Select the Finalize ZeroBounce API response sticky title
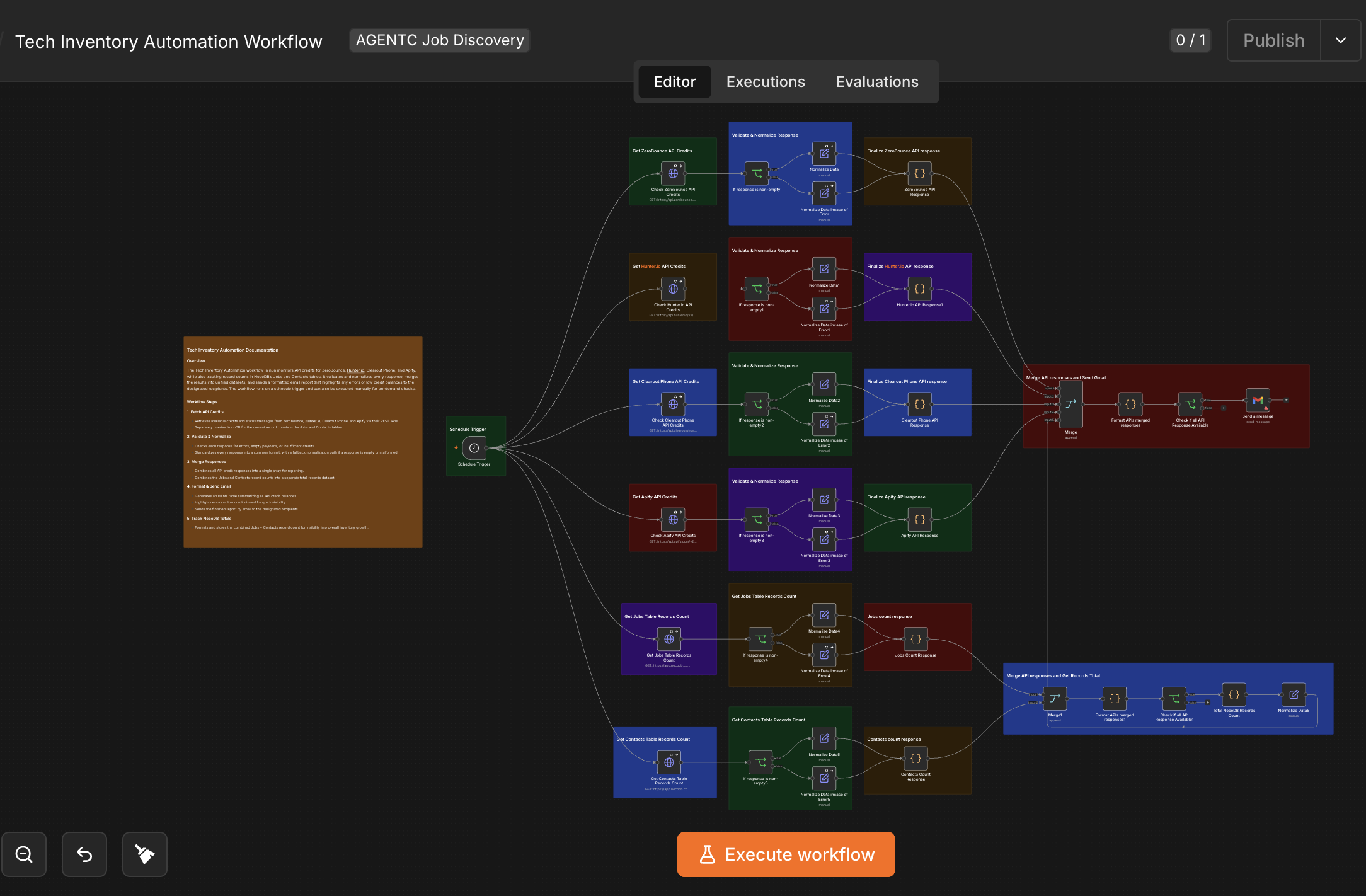The height and width of the screenshot is (896, 1366). click(x=904, y=151)
